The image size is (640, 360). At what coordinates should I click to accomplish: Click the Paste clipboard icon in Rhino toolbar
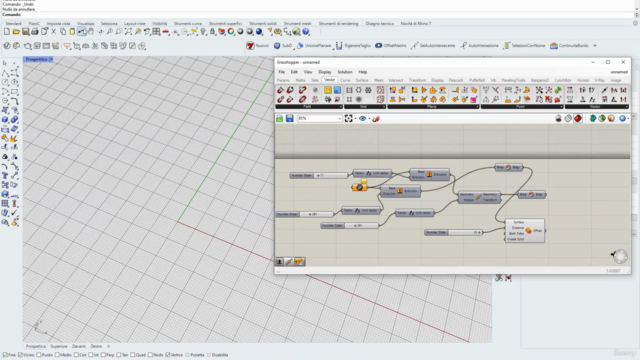pyautogui.click(x=72, y=31)
